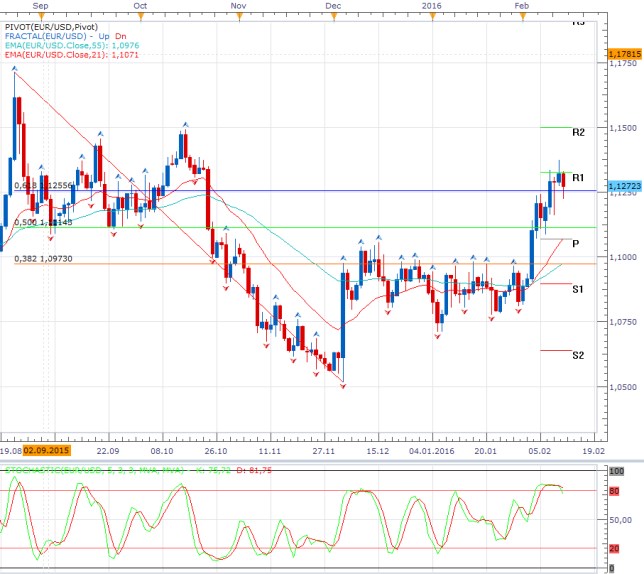Click the Sep month marker on the timeline
Viewport: 644px width, 574px height.
41,6
